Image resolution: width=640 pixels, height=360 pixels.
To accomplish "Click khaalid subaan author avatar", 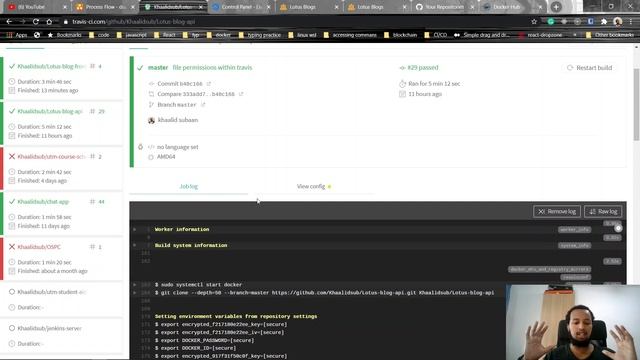I will pyautogui.click(x=151, y=120).
